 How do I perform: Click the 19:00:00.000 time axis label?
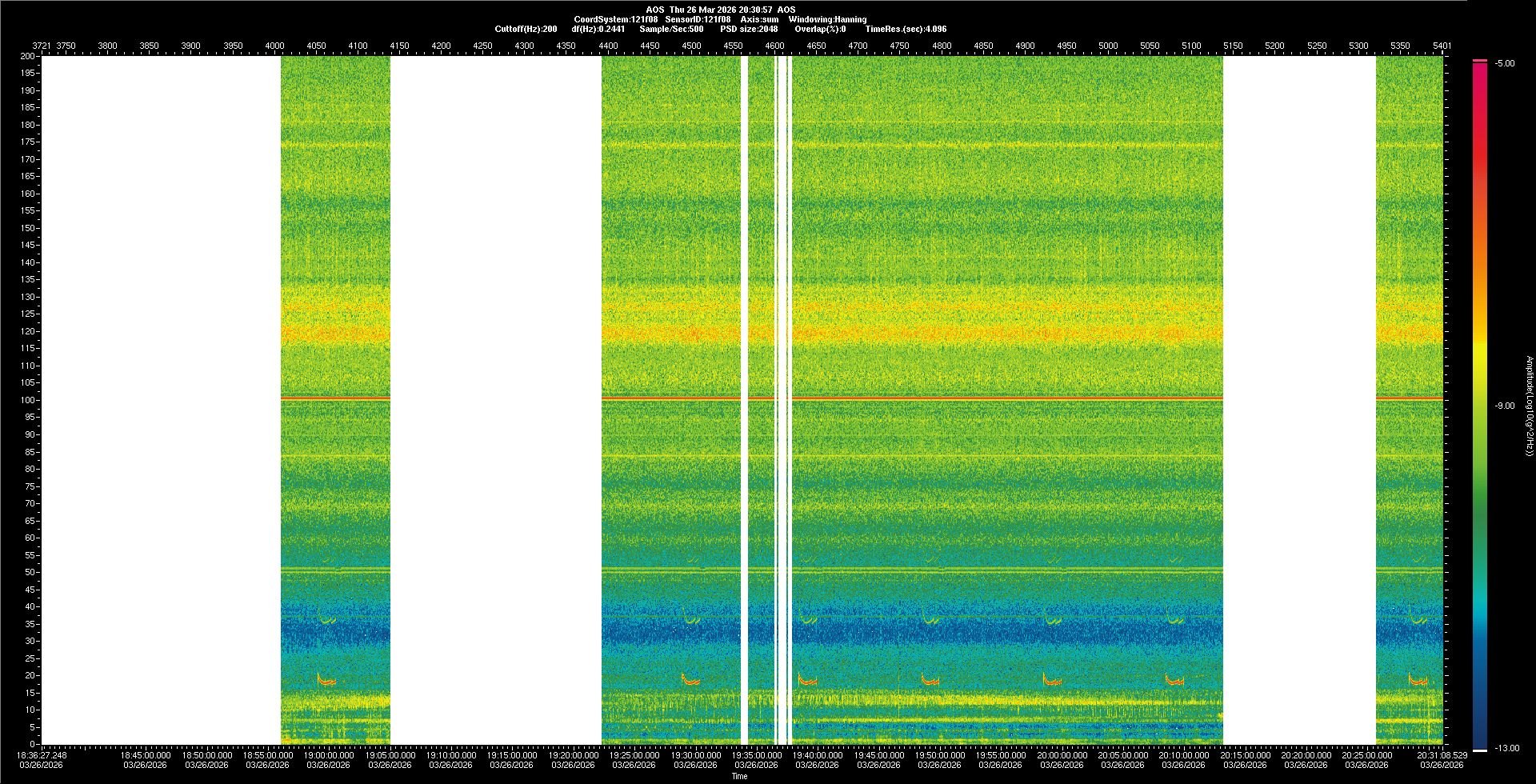pos(329,755)
